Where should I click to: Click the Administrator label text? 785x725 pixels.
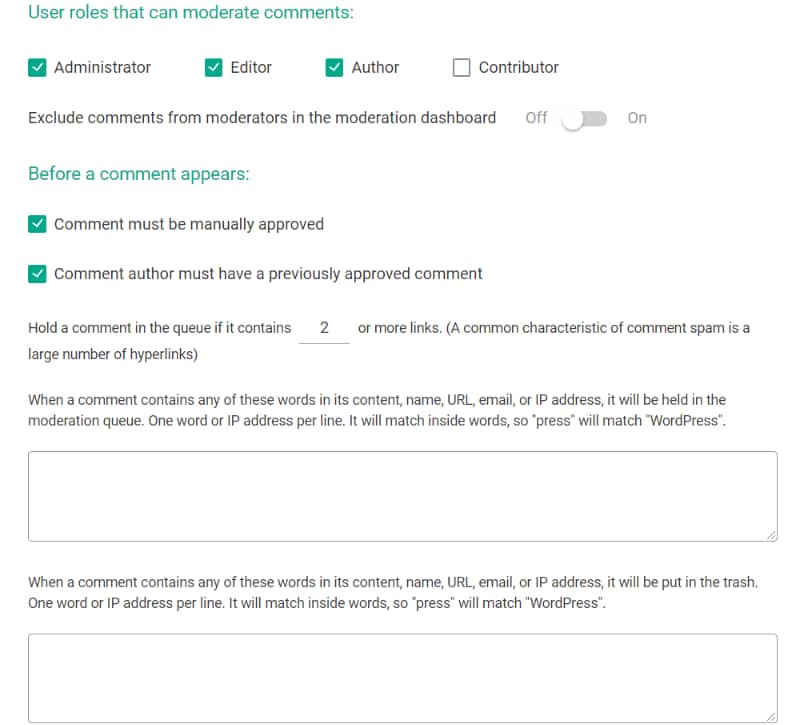pyautogui.click(x=103, y=68)
